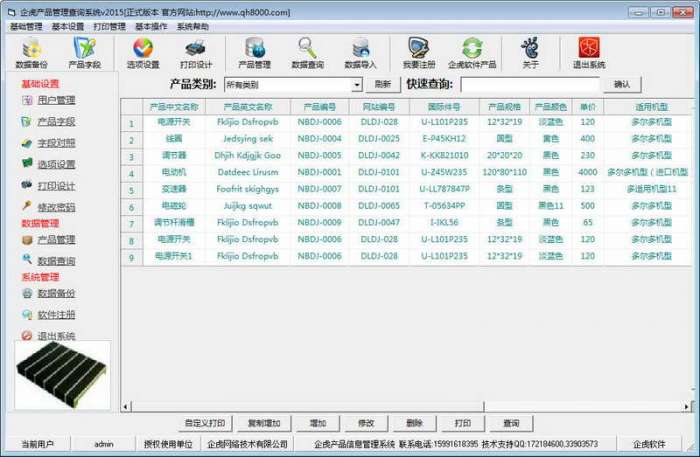Click sidebar 打印设计 icon
The width and height of the screenshot is (700, 457).
click(x=27, y=185)
